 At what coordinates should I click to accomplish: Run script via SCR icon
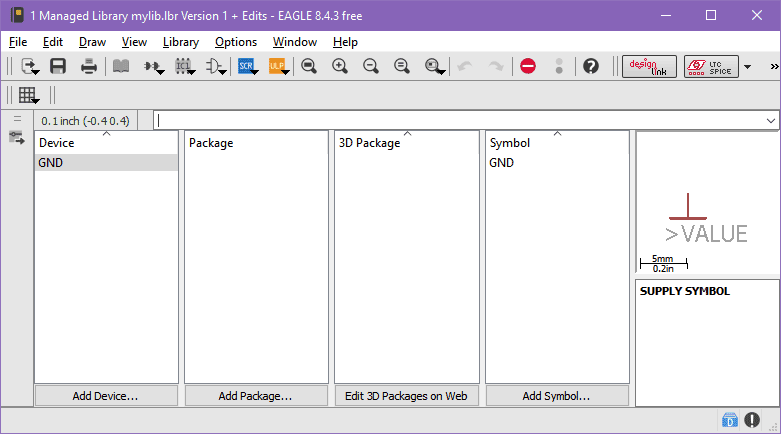click(246, 66)
